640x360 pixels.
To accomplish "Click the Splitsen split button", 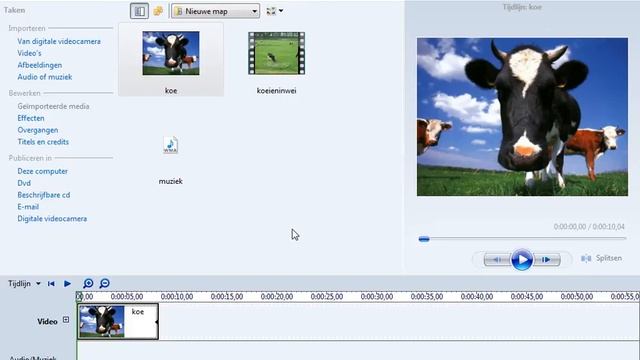I will [602, 258].
